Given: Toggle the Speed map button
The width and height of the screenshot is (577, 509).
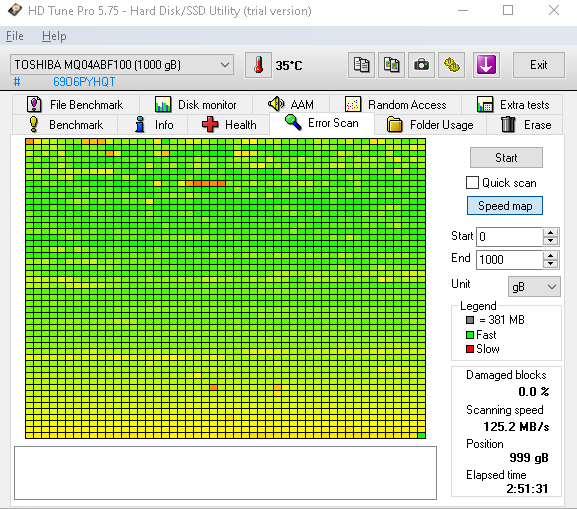Looking at the screenshot, I should 505,205.
